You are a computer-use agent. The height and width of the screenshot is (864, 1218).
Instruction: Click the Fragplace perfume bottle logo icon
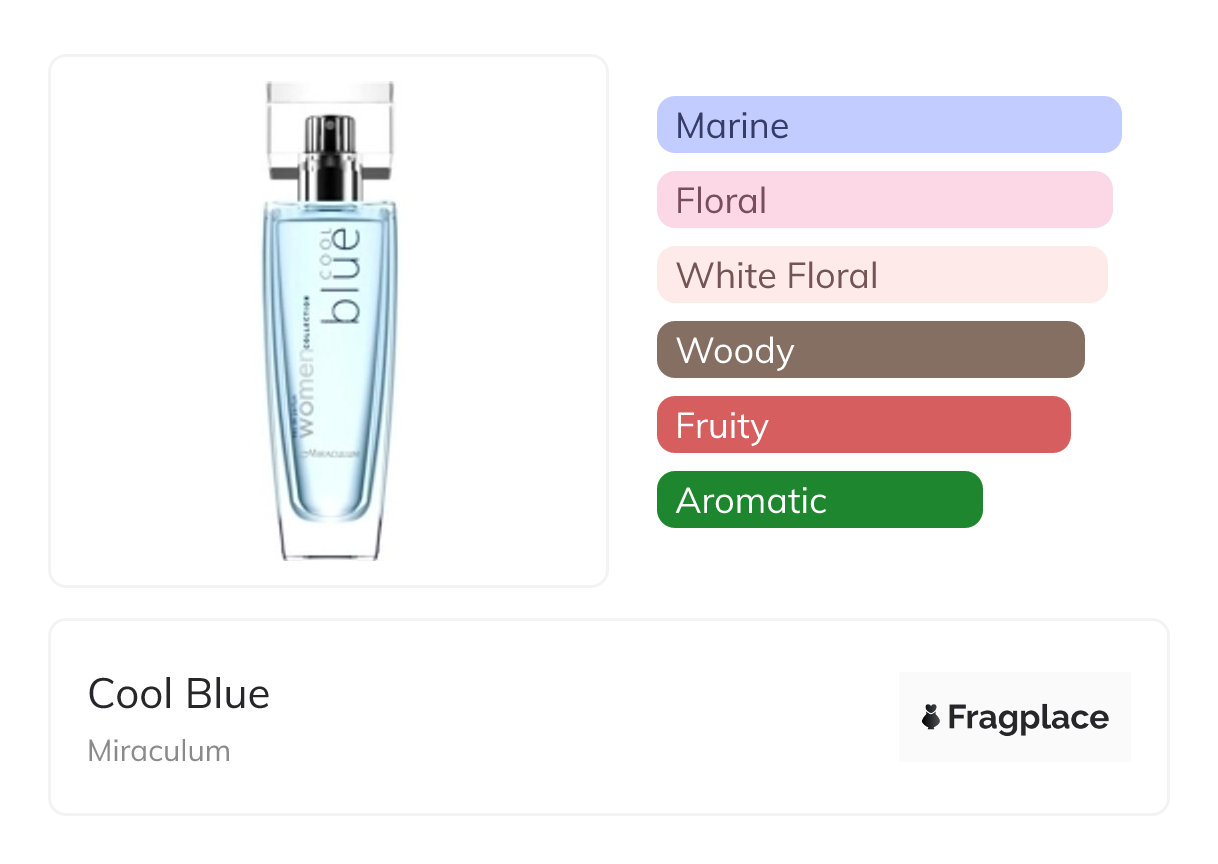(931, 717)
